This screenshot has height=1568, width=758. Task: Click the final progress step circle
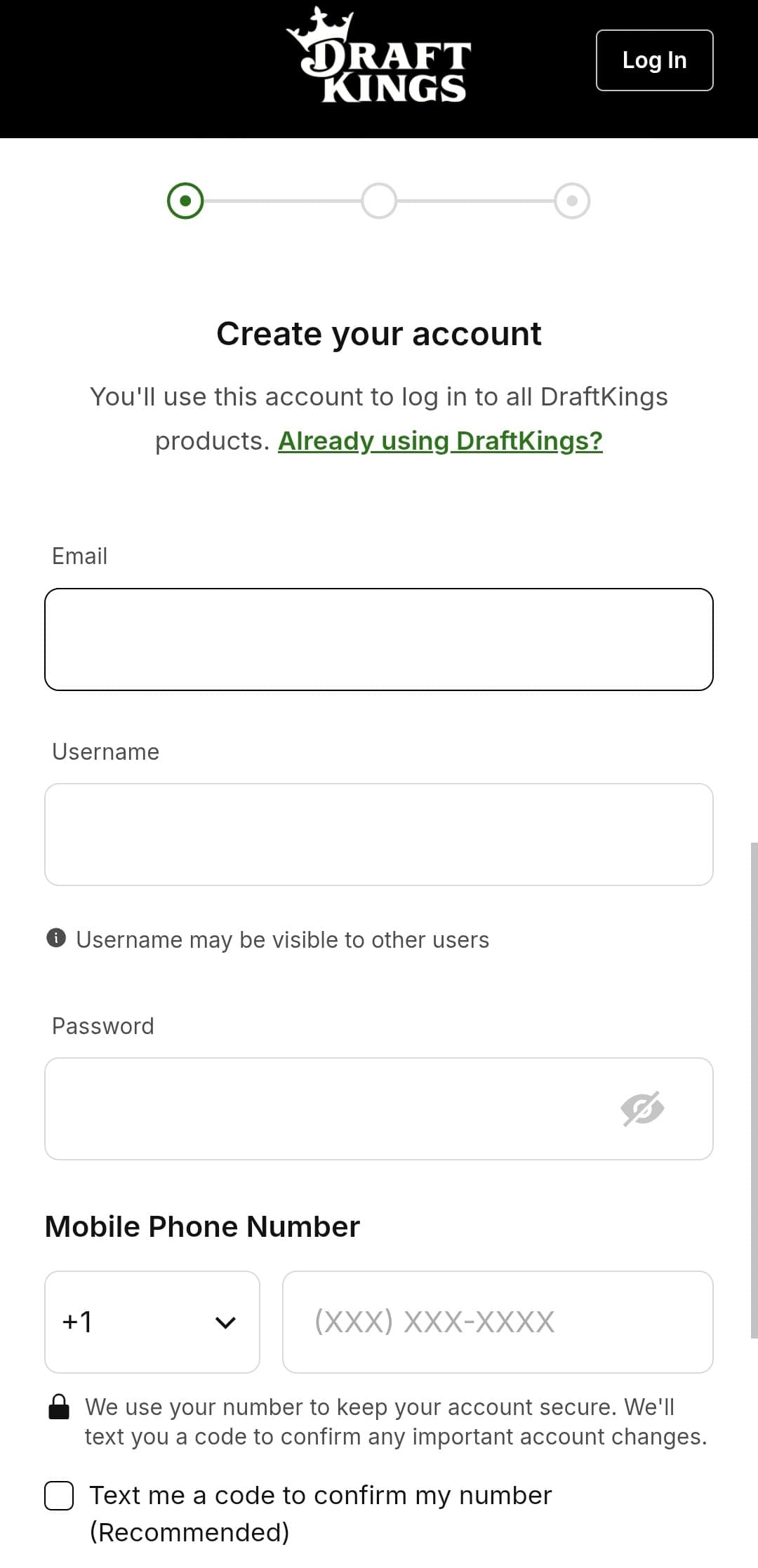pyautogui.click(x=573, y=200)
